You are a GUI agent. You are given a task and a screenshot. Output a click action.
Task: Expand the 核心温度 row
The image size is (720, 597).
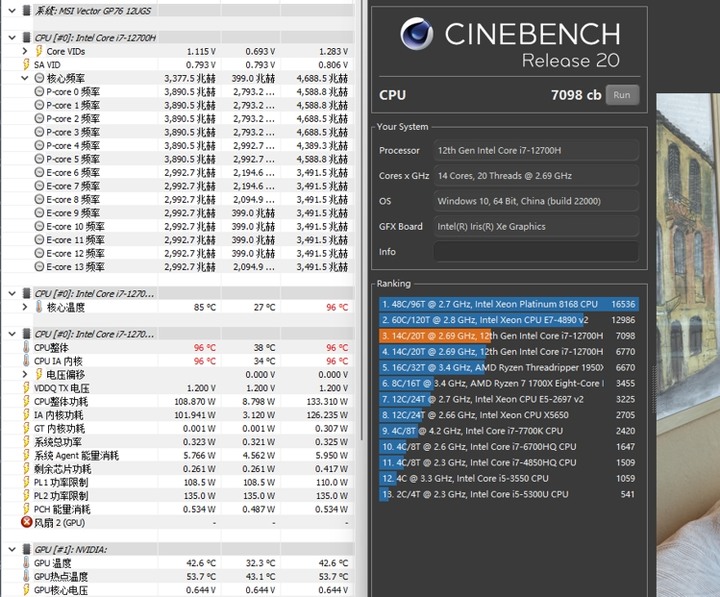pyautogui.click(x=25, y=307)
